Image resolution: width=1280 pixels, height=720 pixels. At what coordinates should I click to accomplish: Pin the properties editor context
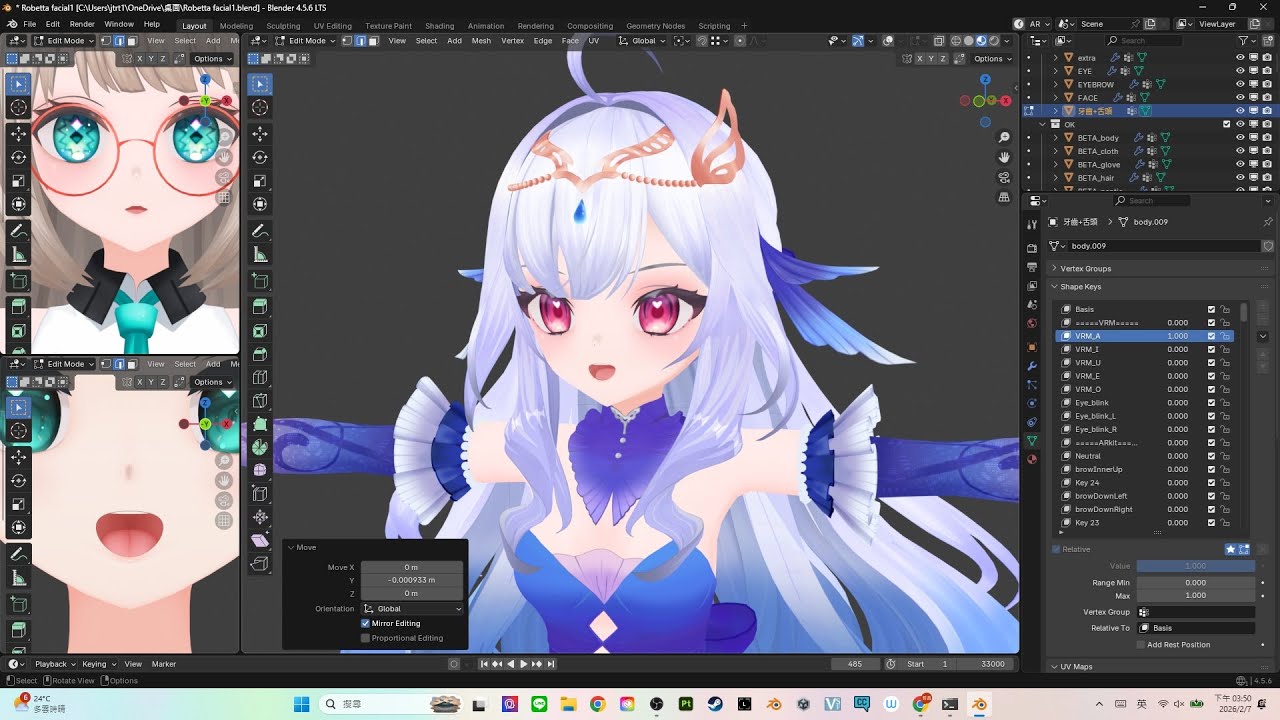[1268, 222]
